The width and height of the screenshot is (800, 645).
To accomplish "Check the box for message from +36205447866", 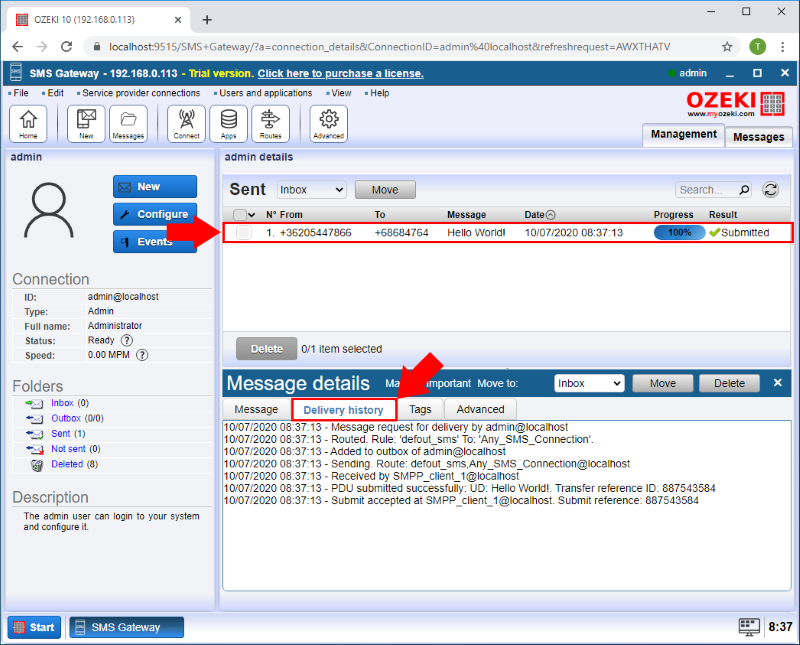I will click(244, 233).
